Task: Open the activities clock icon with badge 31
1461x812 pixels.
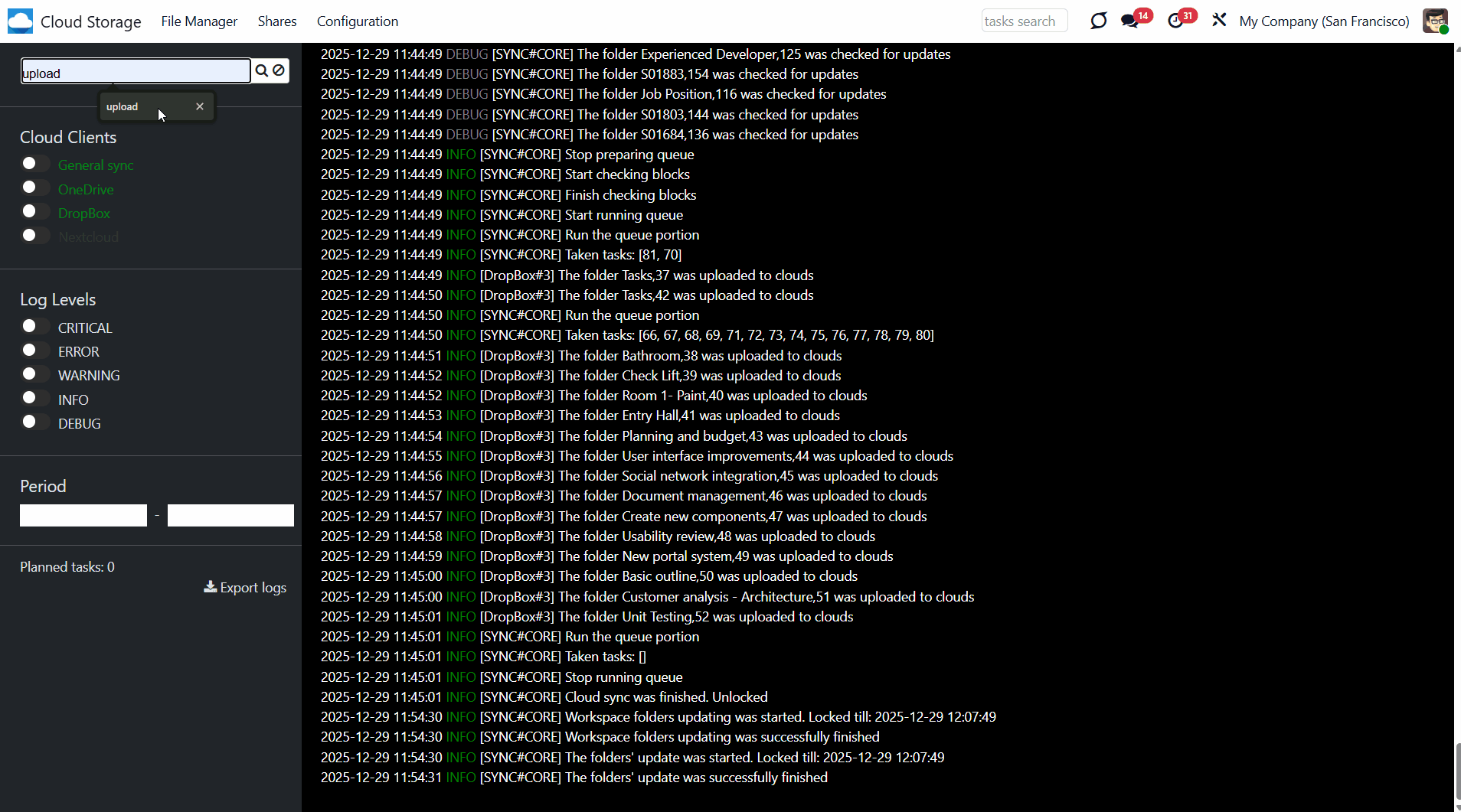Action: 1175,21
